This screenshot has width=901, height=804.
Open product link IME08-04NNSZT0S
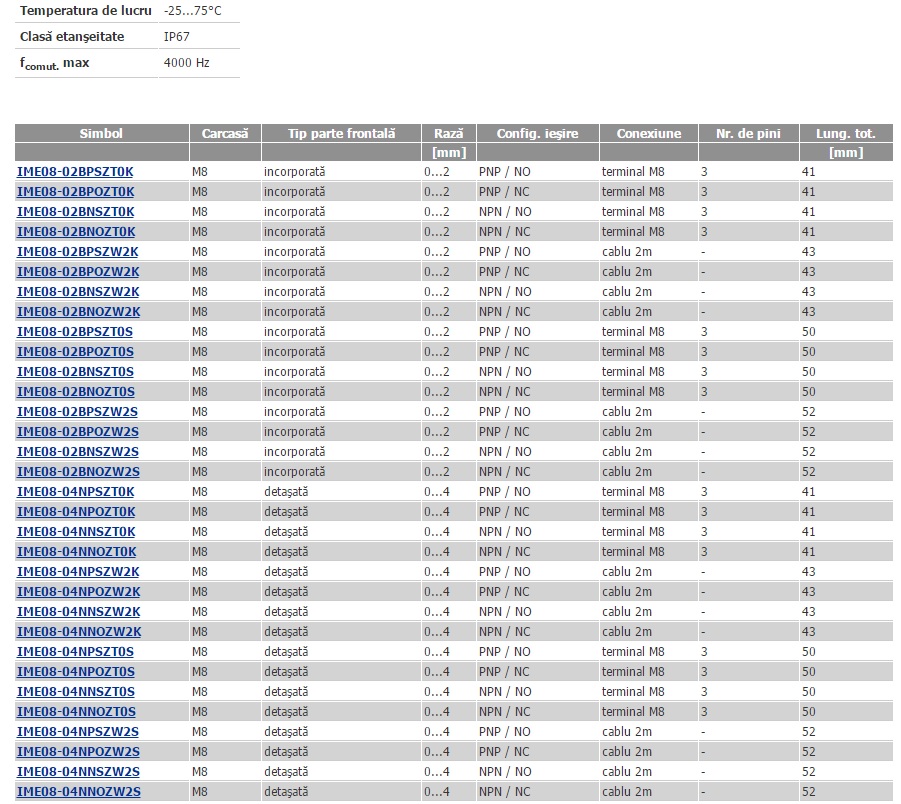[x=76, y=692]
